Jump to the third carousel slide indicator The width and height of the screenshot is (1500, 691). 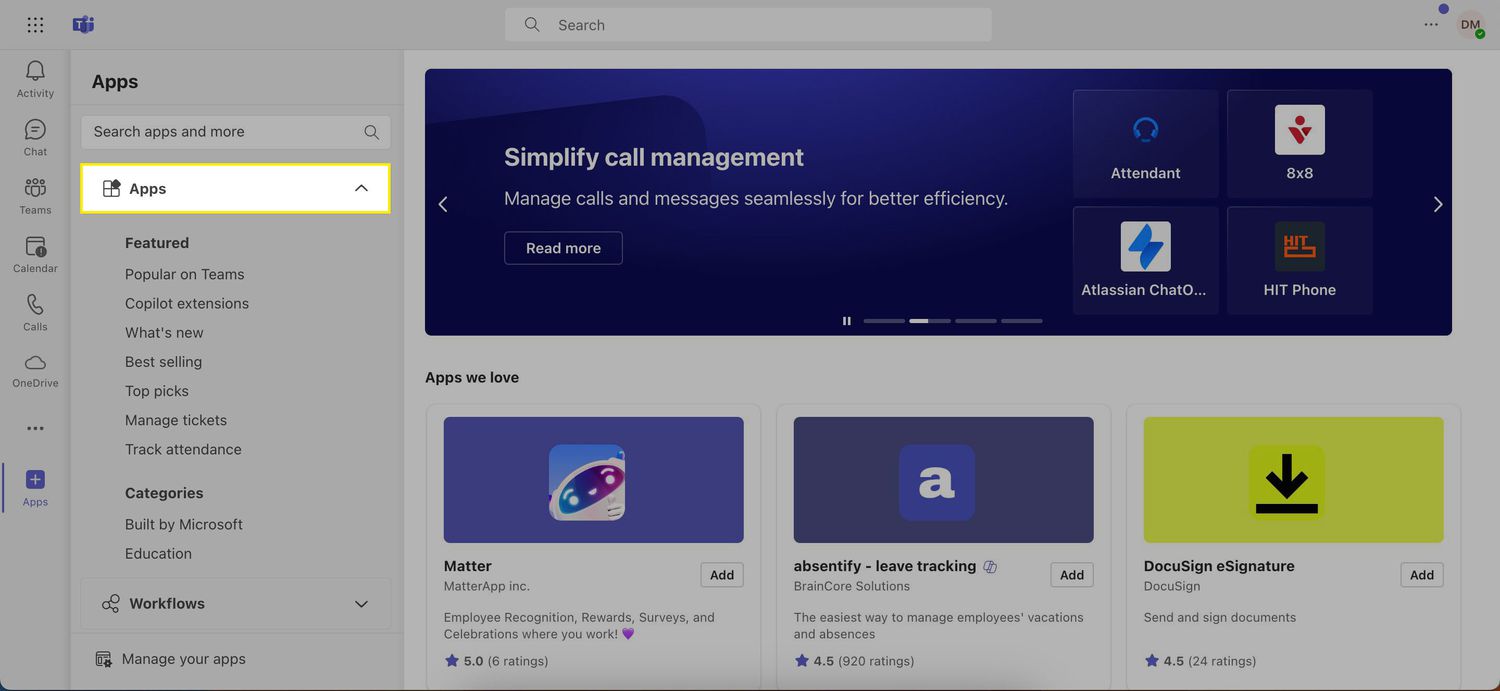pos(975,321)
